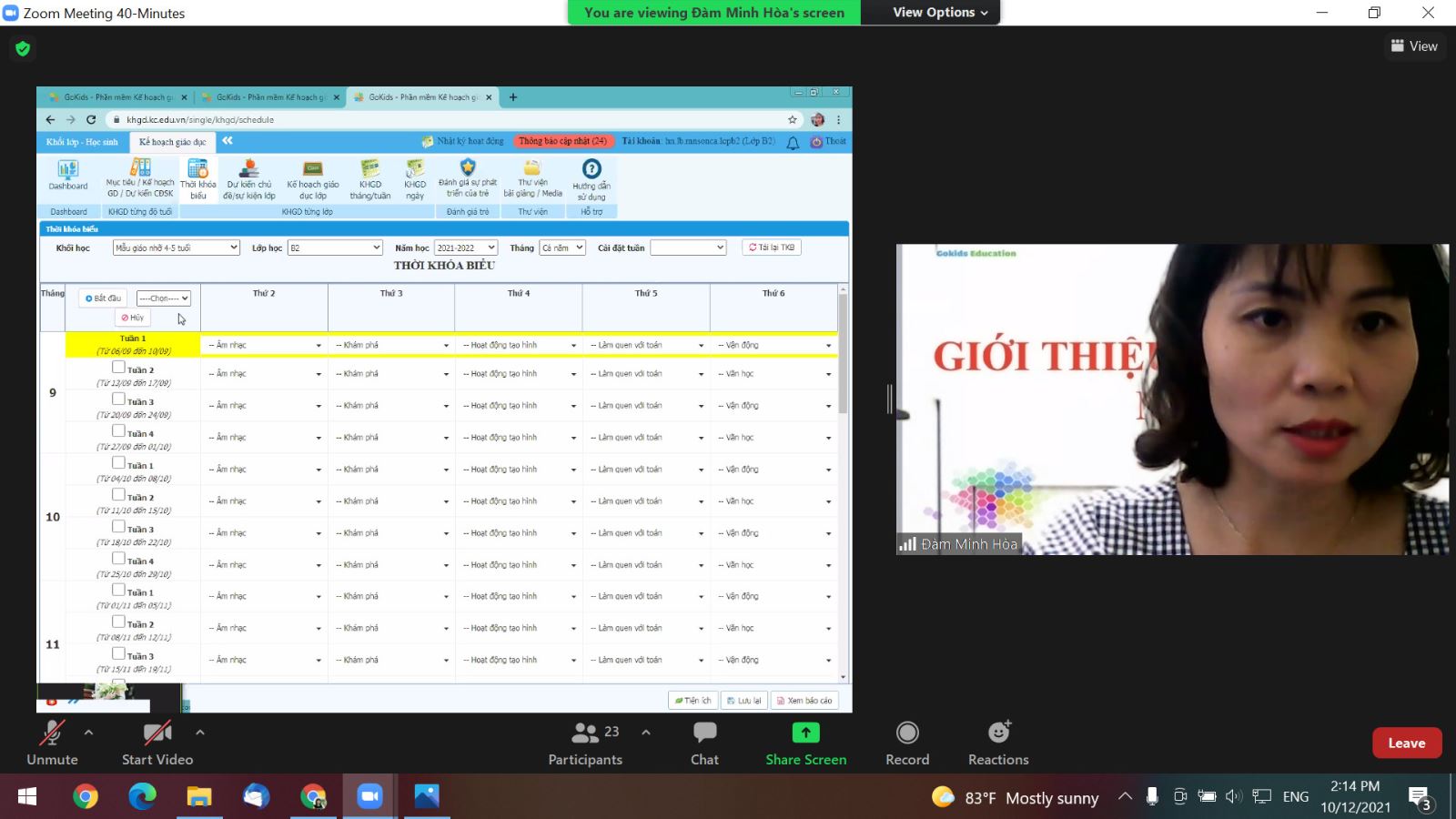Click the green encryption shield icon
Screen dimensions: 1456x819
23,48
